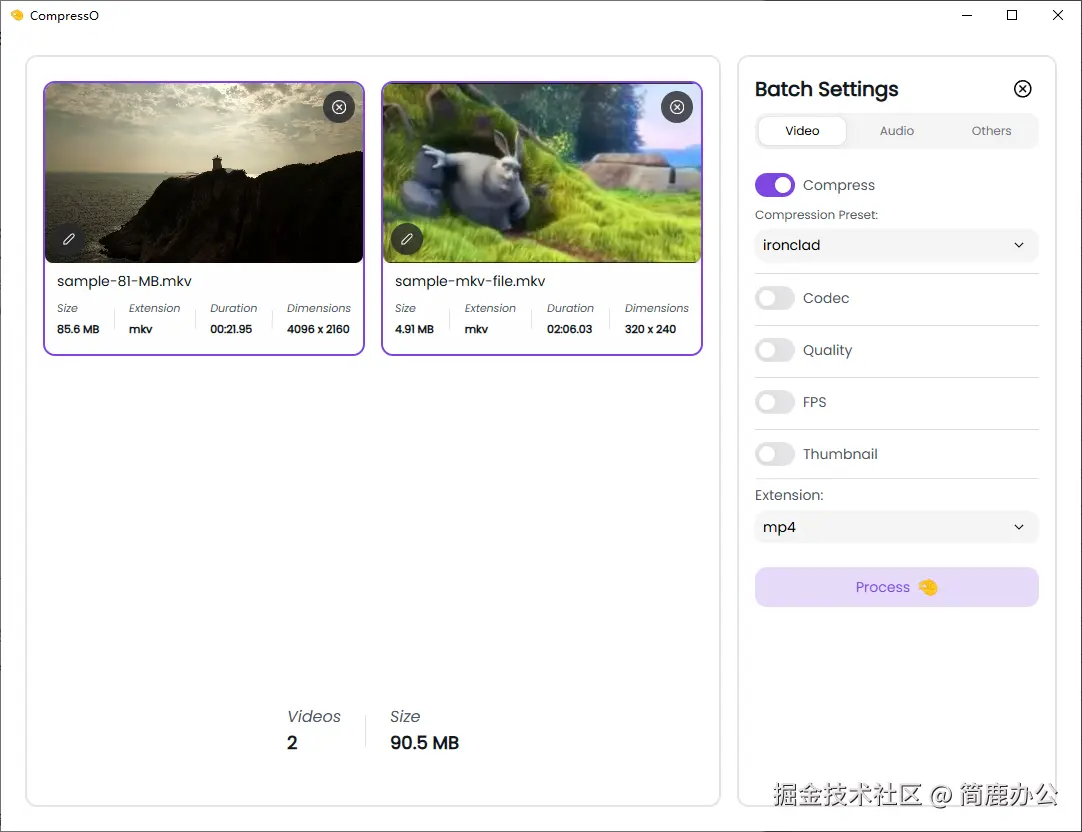The width and height of the screenshot is (1082, 832).
Task: Close the Batch Settings panel
Action: [x=1022, y=88]
